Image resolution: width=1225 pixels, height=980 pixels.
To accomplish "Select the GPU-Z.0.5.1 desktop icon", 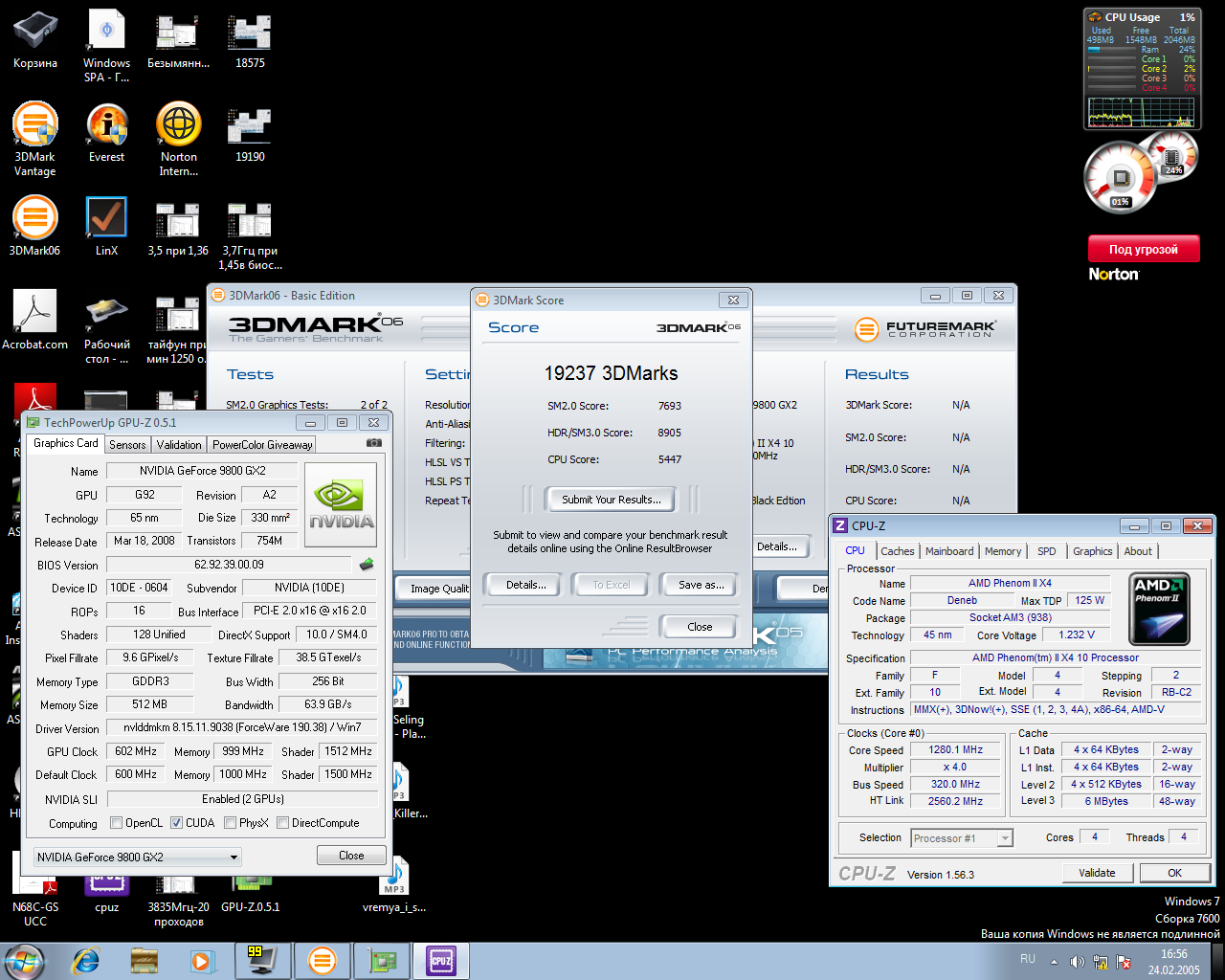I will [250, 890].
